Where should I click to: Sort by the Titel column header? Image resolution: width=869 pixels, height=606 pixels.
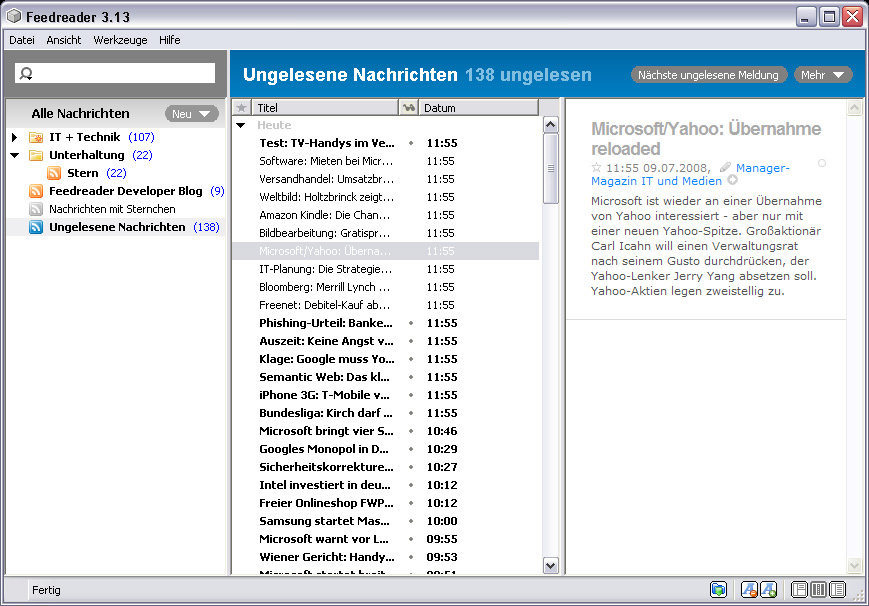tap(325, 108)
